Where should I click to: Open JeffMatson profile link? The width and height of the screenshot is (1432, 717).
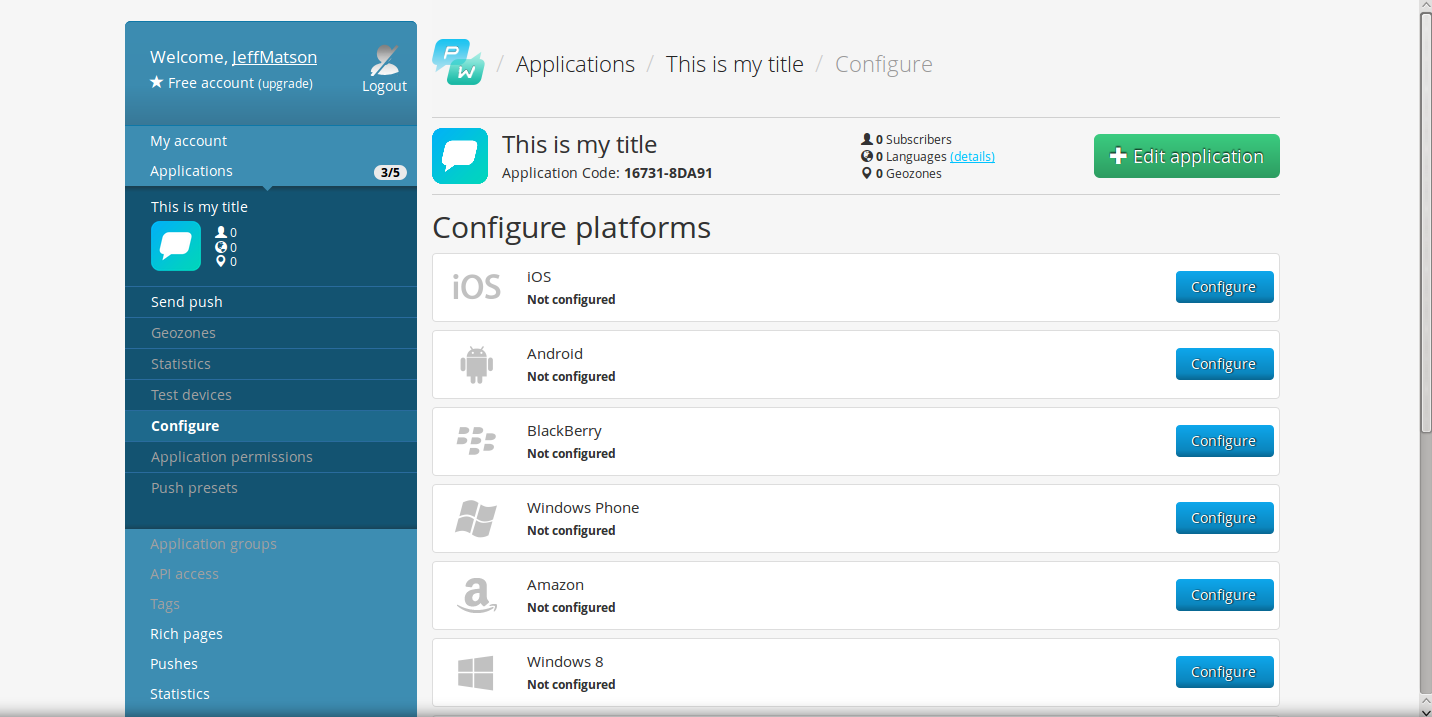274,57
